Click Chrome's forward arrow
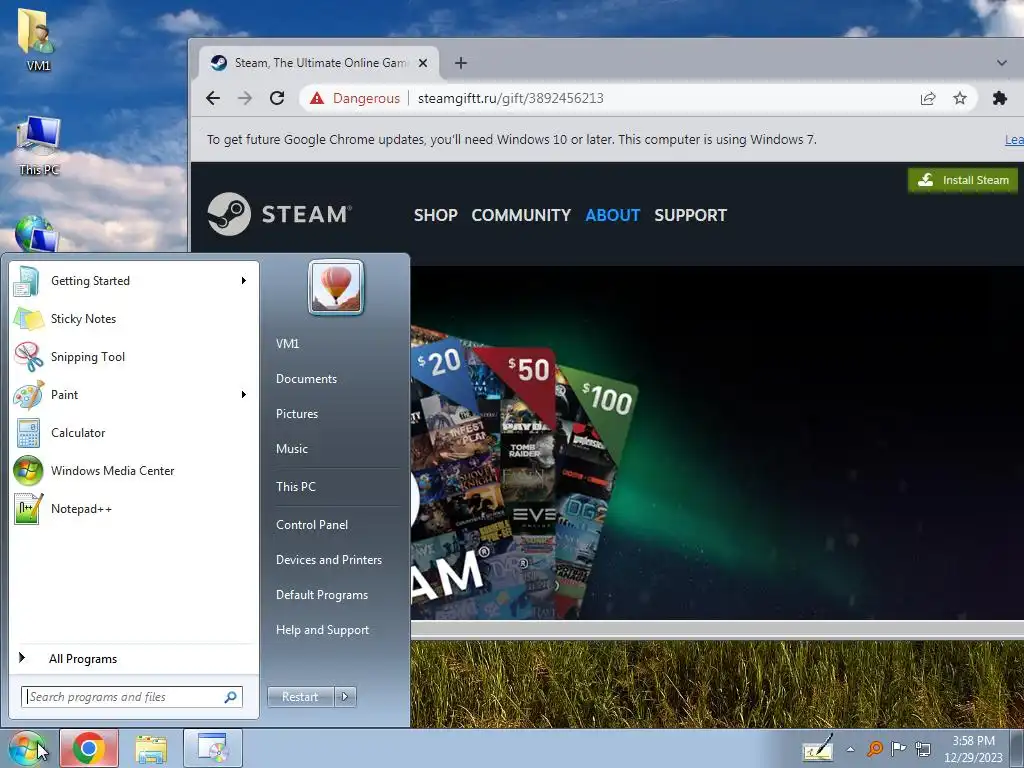Screen dimensions: 1024x768 pos(245,98)
